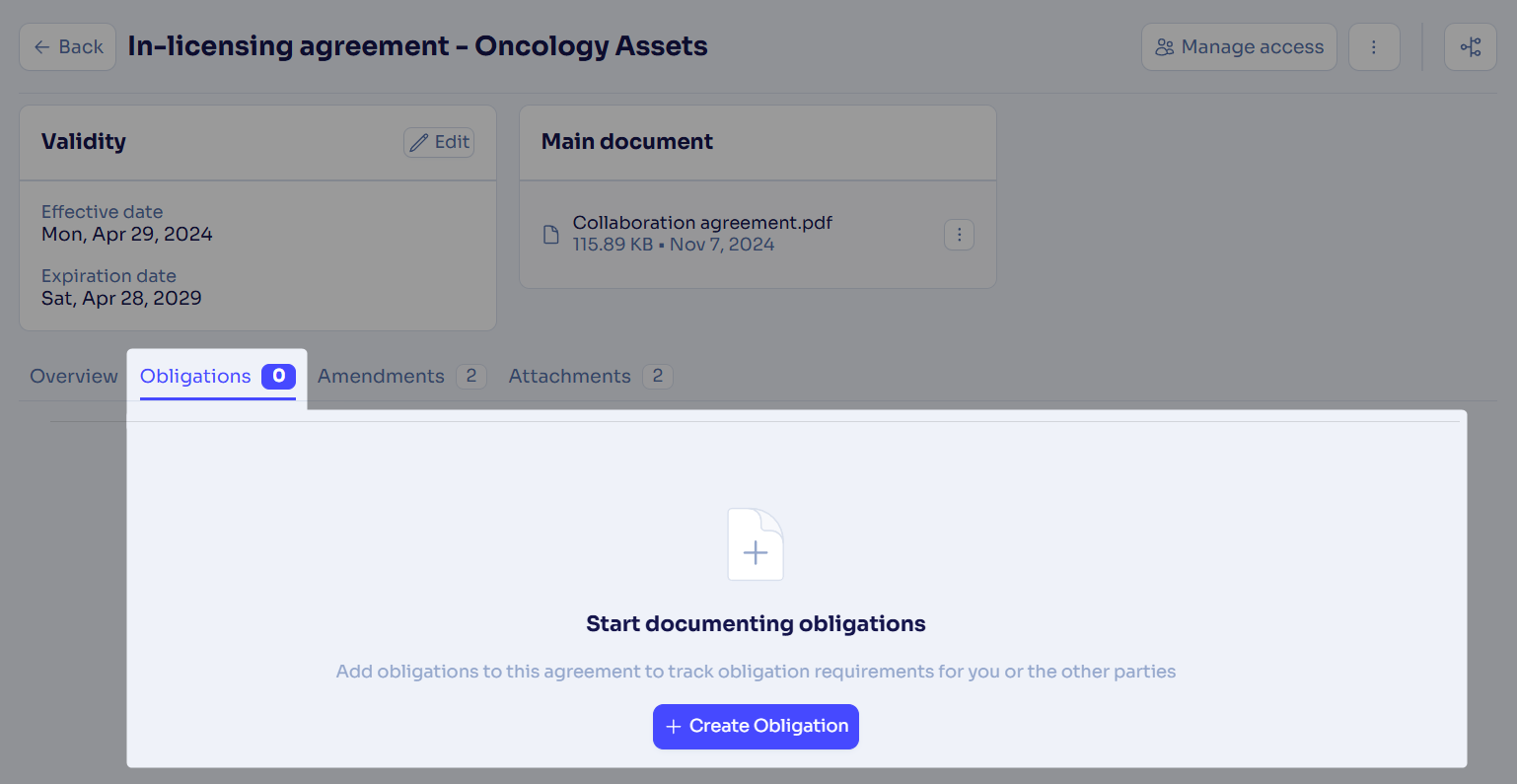
Task: Click the Obligations count badge 0
Action: pos(279,376)
